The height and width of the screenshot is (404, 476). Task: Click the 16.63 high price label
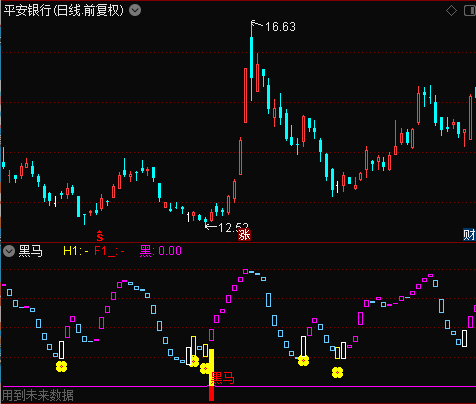280,27
